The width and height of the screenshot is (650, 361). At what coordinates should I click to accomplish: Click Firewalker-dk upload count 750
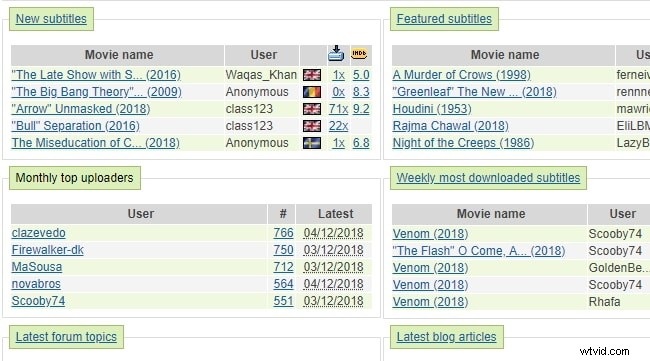click(283, 250)
